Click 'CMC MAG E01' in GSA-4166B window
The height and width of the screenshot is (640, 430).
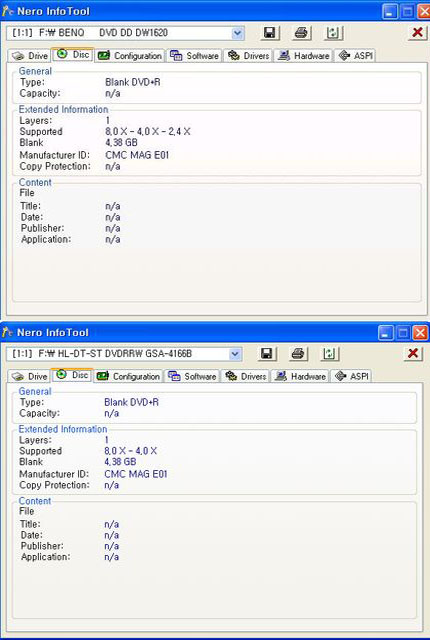pyautogui.click(x=136, y=474)
